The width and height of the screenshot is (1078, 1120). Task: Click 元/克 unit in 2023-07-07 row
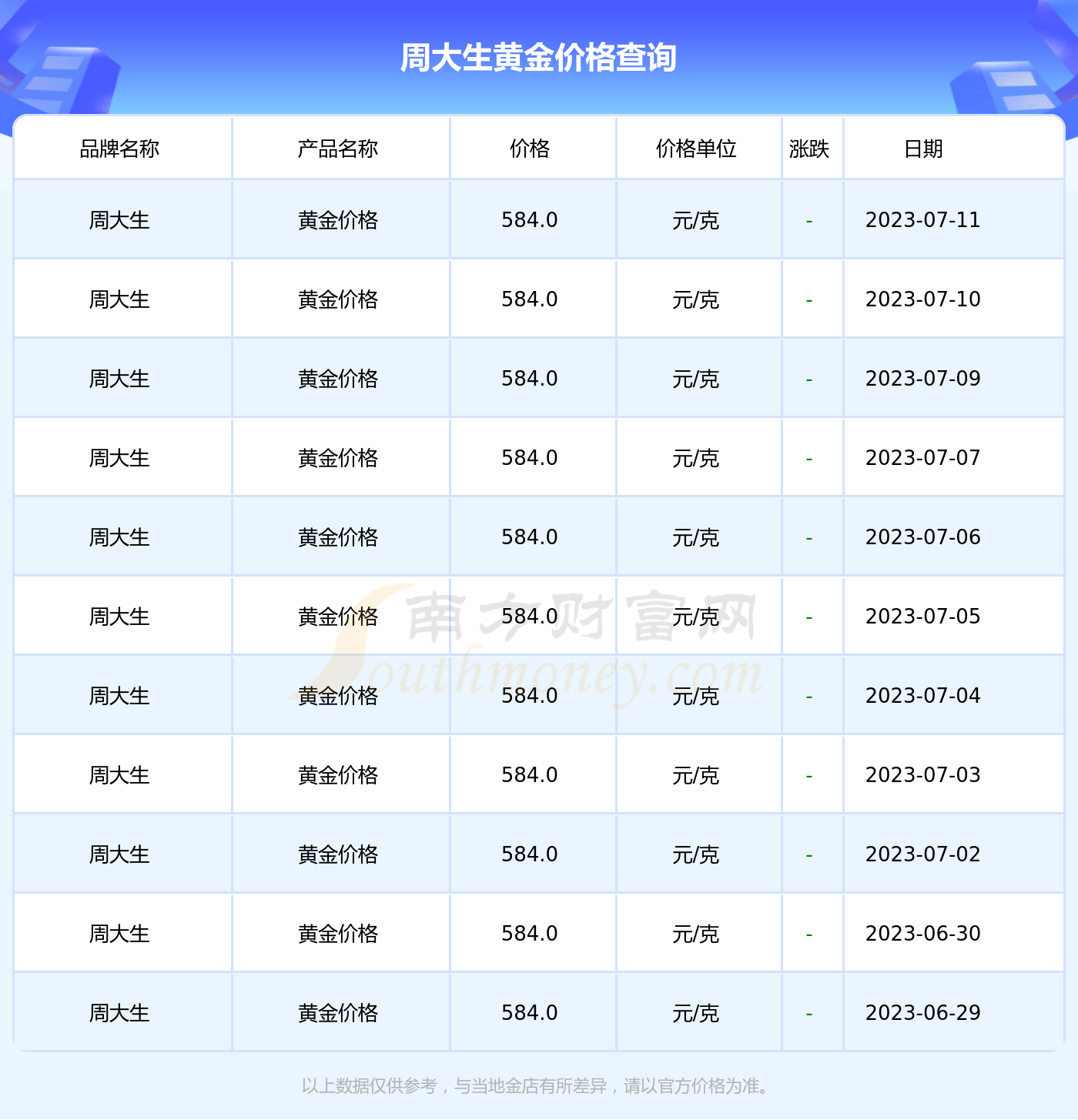pos(696,458)
